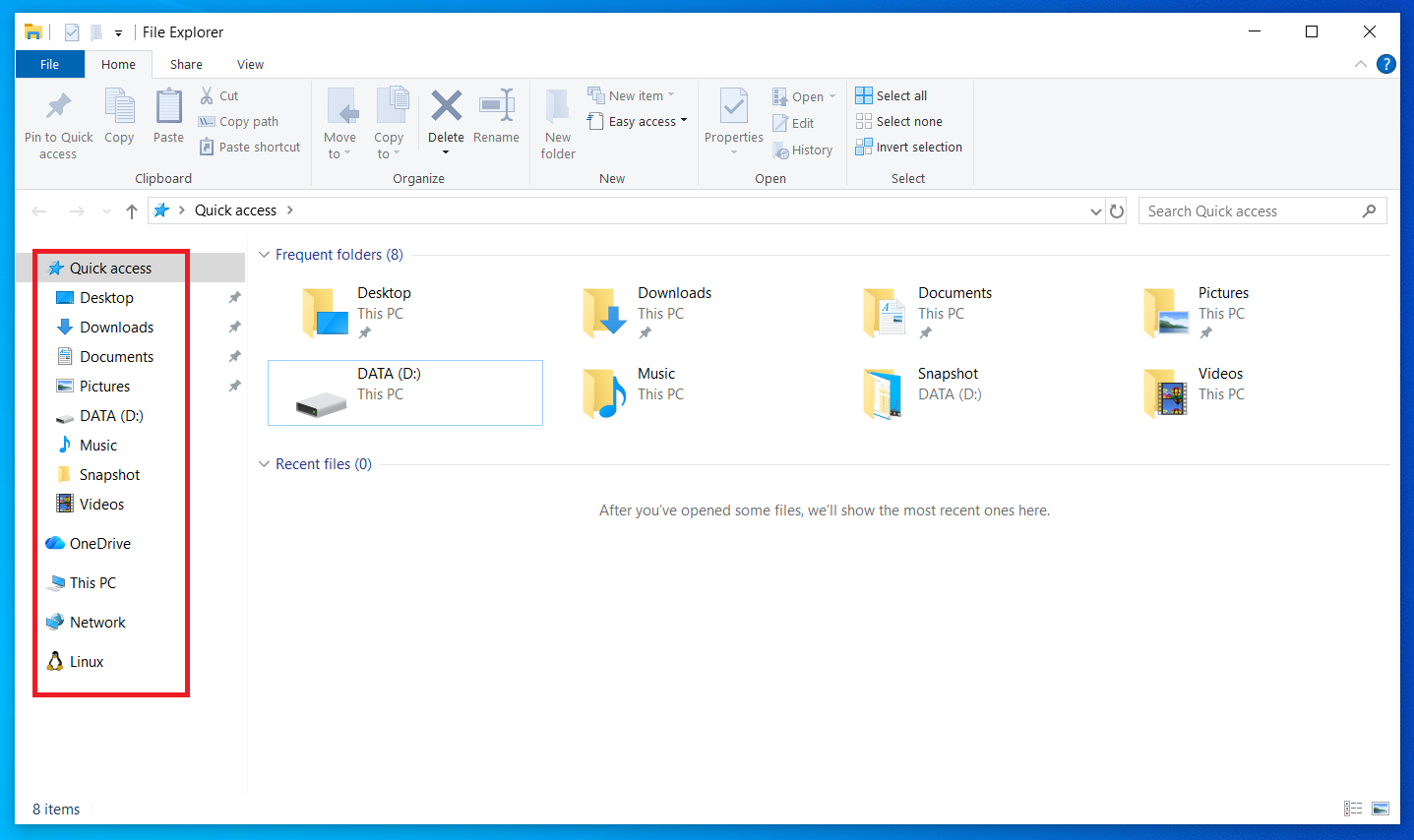
Task: Open the Help question mark icon
Action: click(1386, 64)
